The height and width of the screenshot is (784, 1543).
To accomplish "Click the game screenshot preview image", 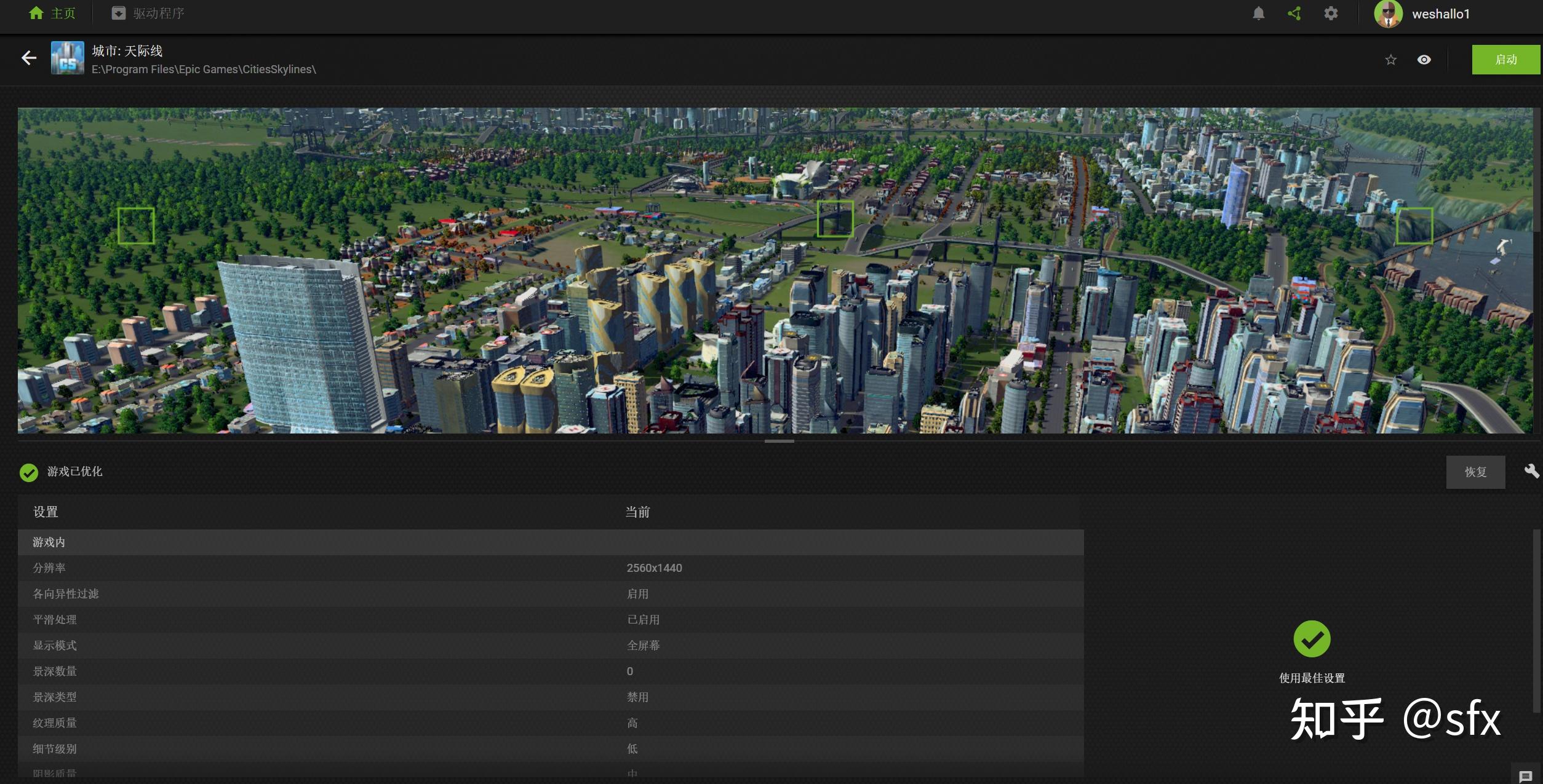I will 775,271.
